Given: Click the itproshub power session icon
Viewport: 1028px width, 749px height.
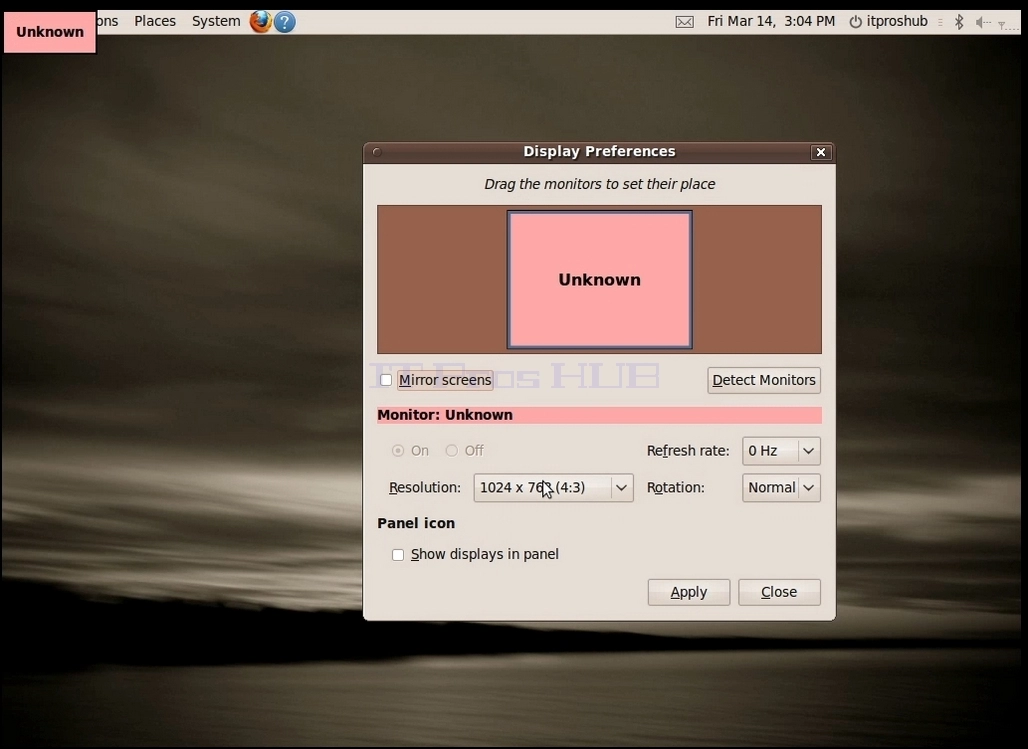Looking at the screenshot, I should [855, 22].
